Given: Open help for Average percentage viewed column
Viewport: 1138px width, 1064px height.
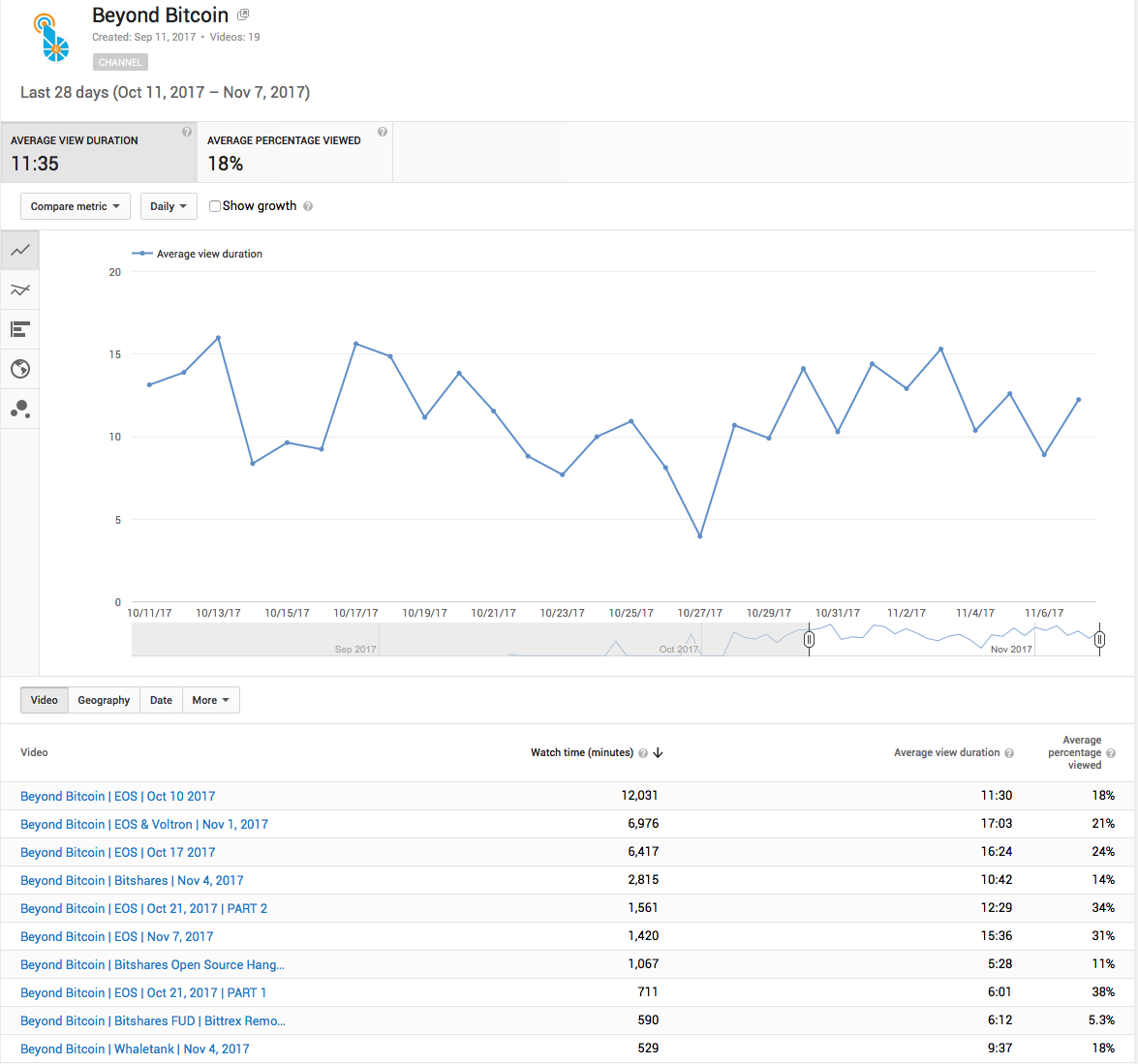Looking at the screenshot, I should point(1111,753).
